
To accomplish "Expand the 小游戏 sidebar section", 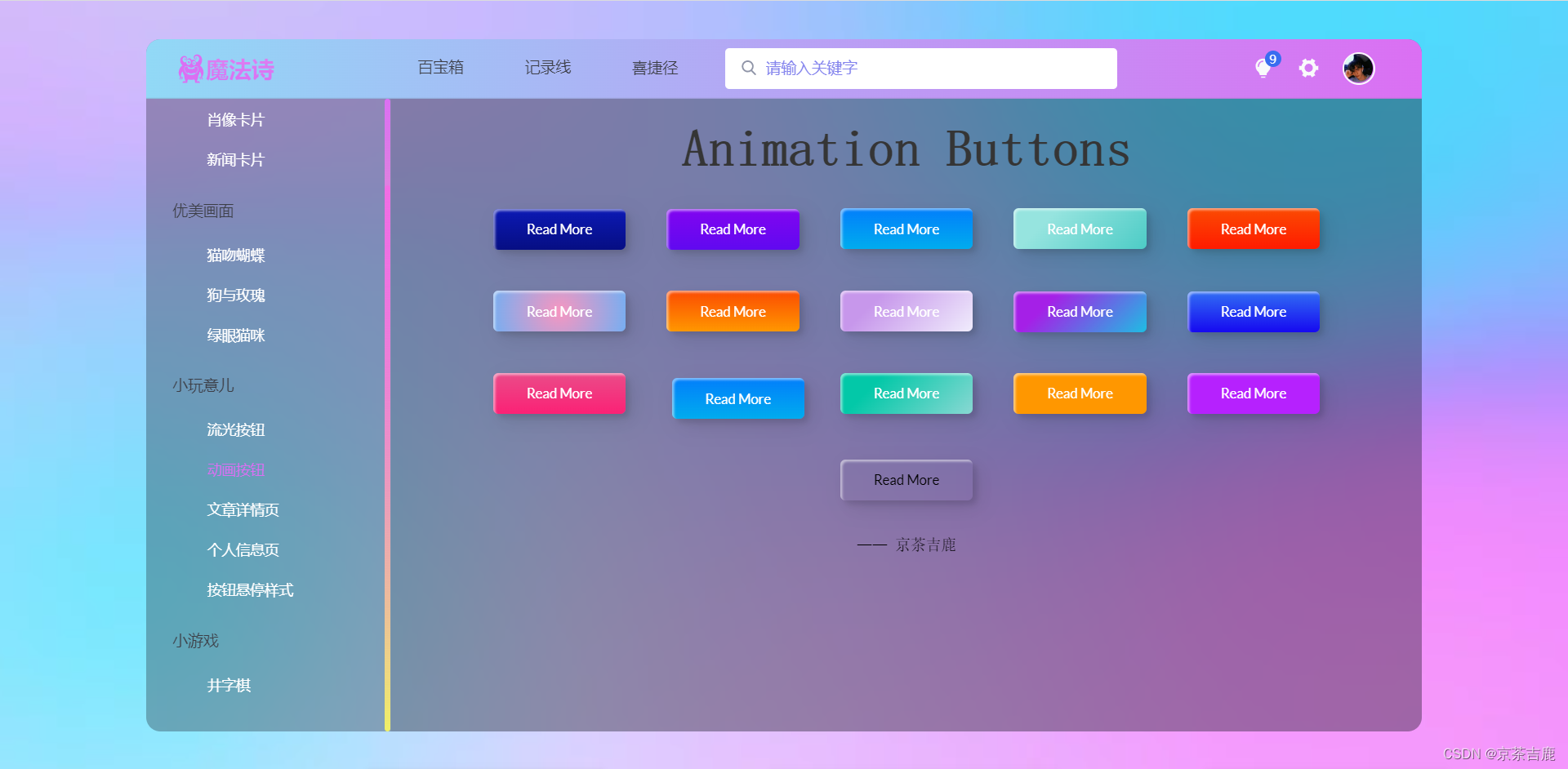I will pos(195,641).
